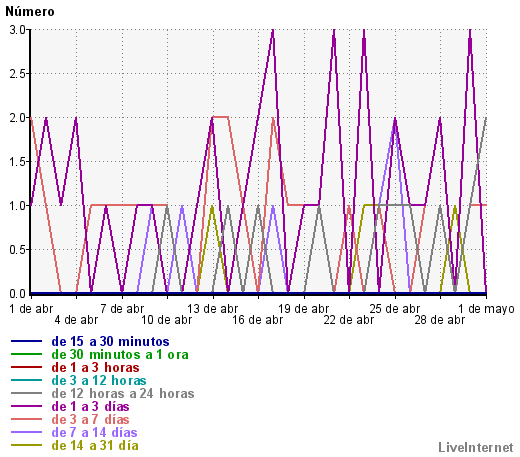This screenshot has width=520, height=457.
Task: Click the 'de 30 minutos a 1 ora' legend label
Action: point(120,355)
